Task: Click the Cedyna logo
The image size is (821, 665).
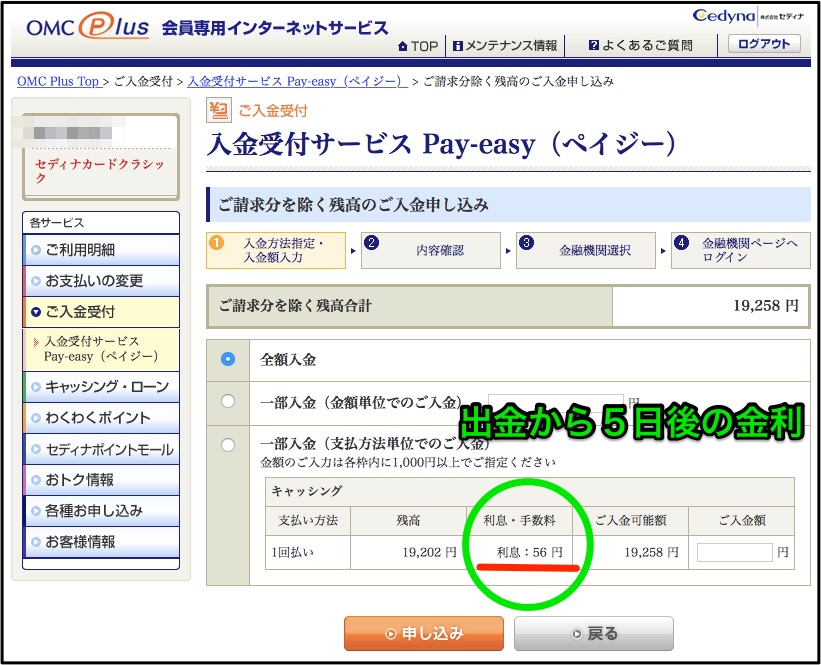Action: tap(724, 16)
